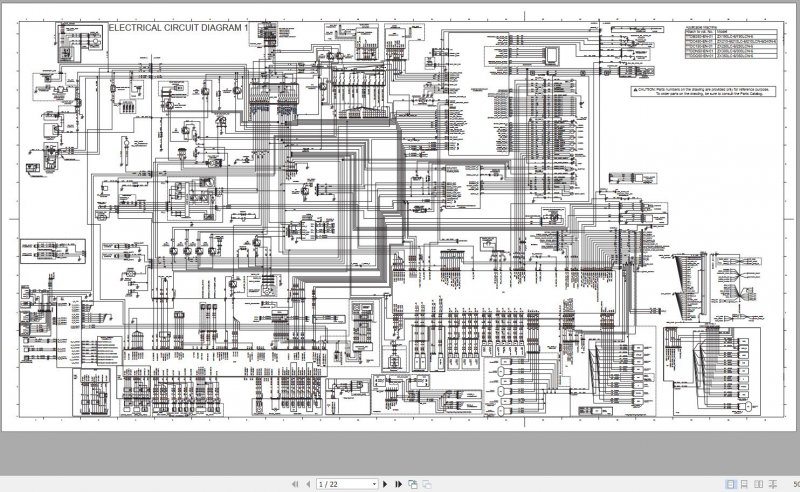Screen dimensions: 800x492
Task: Select continuous facing pages layout
Action: click(x=773, y=484)
